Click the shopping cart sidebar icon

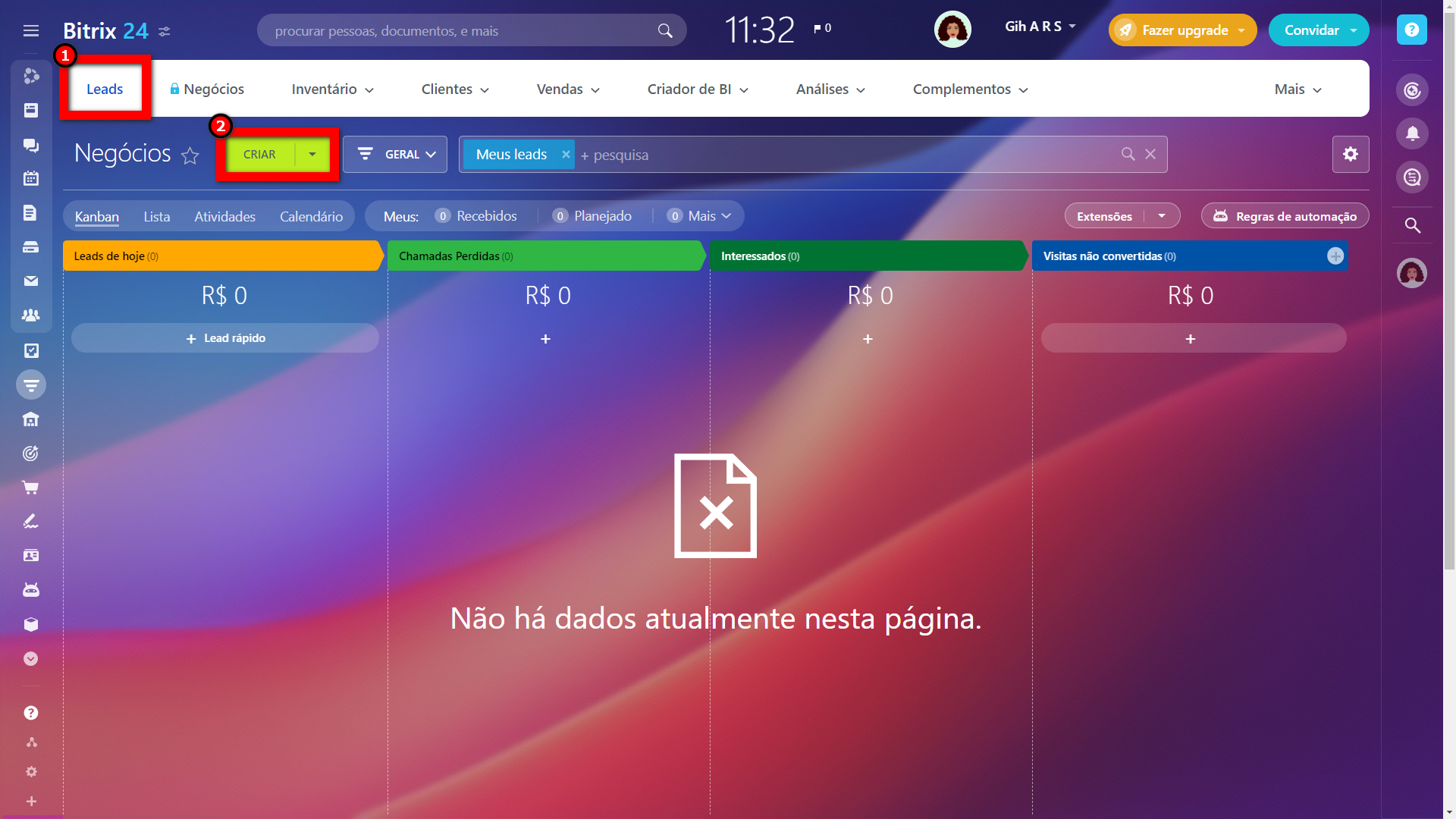(x=30, y=488)
